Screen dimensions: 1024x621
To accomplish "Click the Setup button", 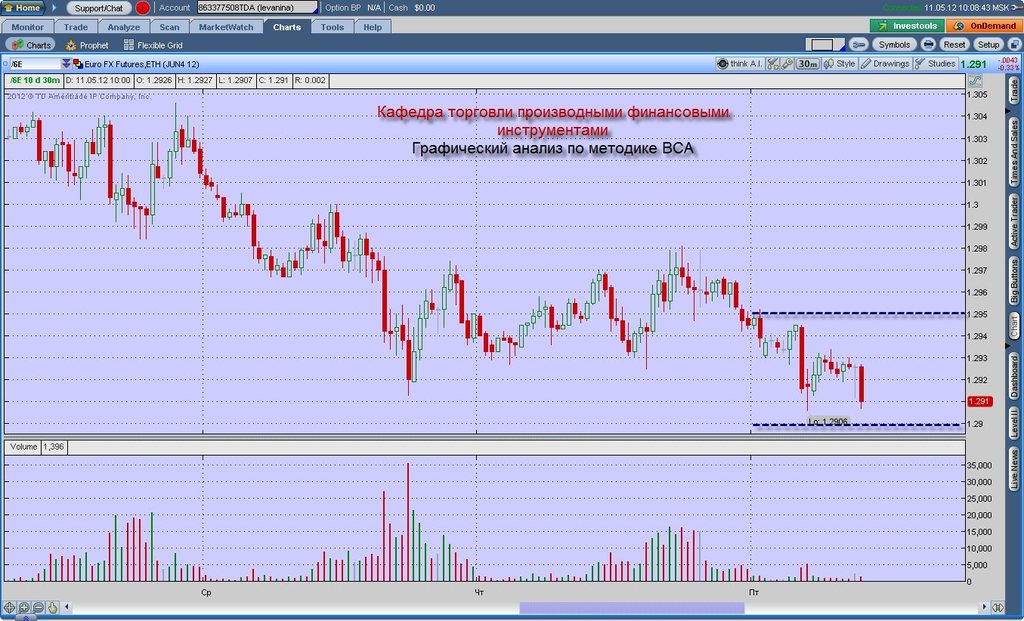I will click(x=988, y=44).
